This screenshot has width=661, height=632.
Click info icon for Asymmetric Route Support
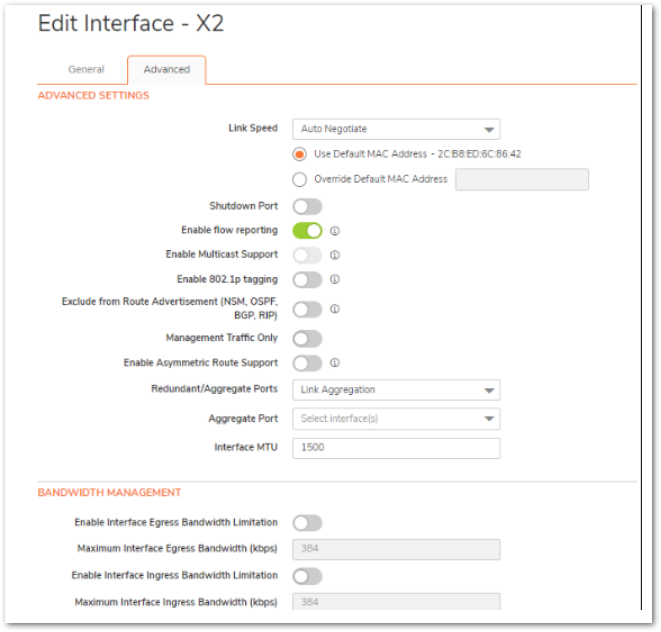click(x=334, y=363)
